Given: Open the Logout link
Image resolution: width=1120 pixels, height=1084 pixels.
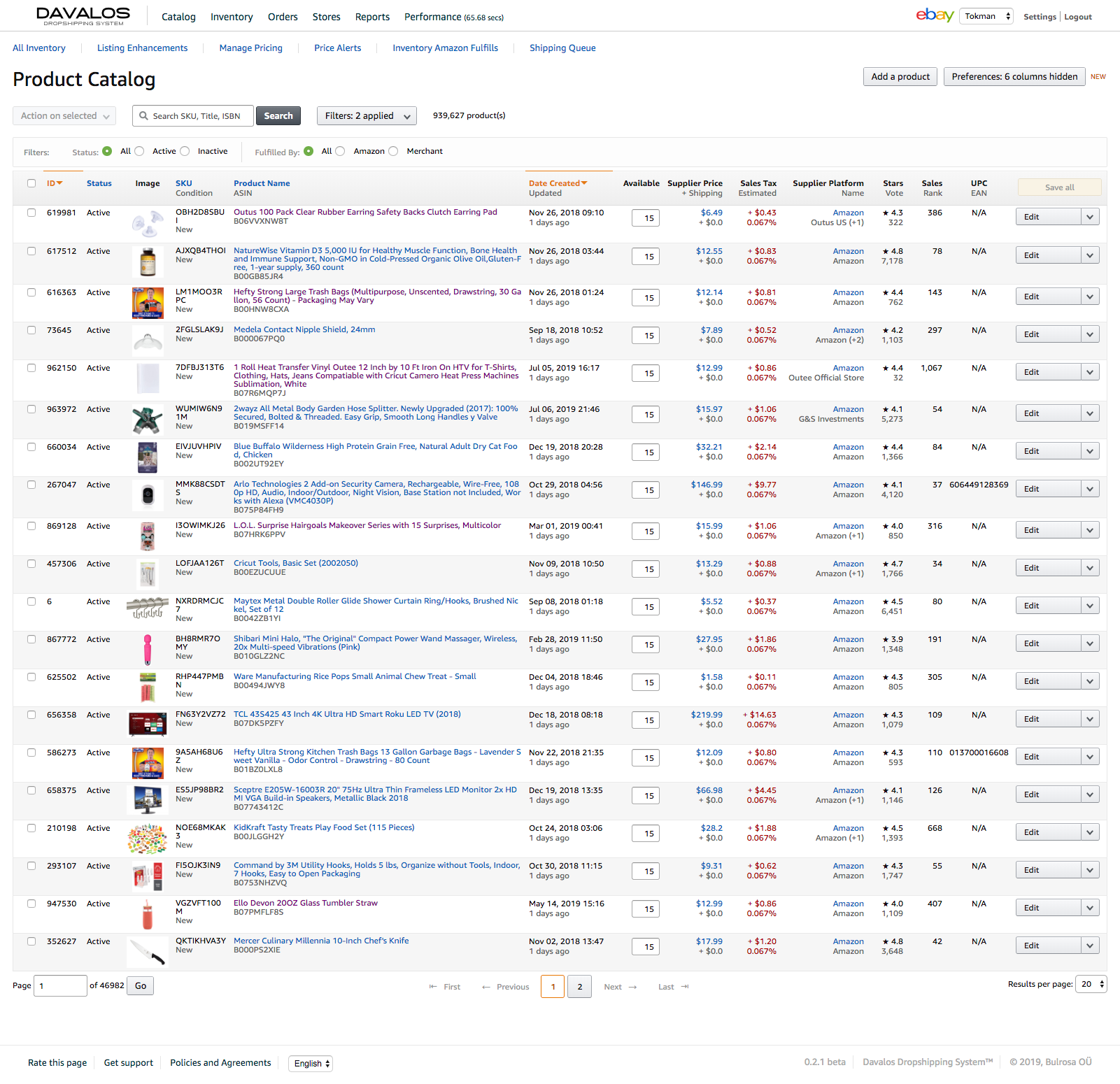Looking at the screenshot, I should pyautogui.click(x=1078, y=17).
